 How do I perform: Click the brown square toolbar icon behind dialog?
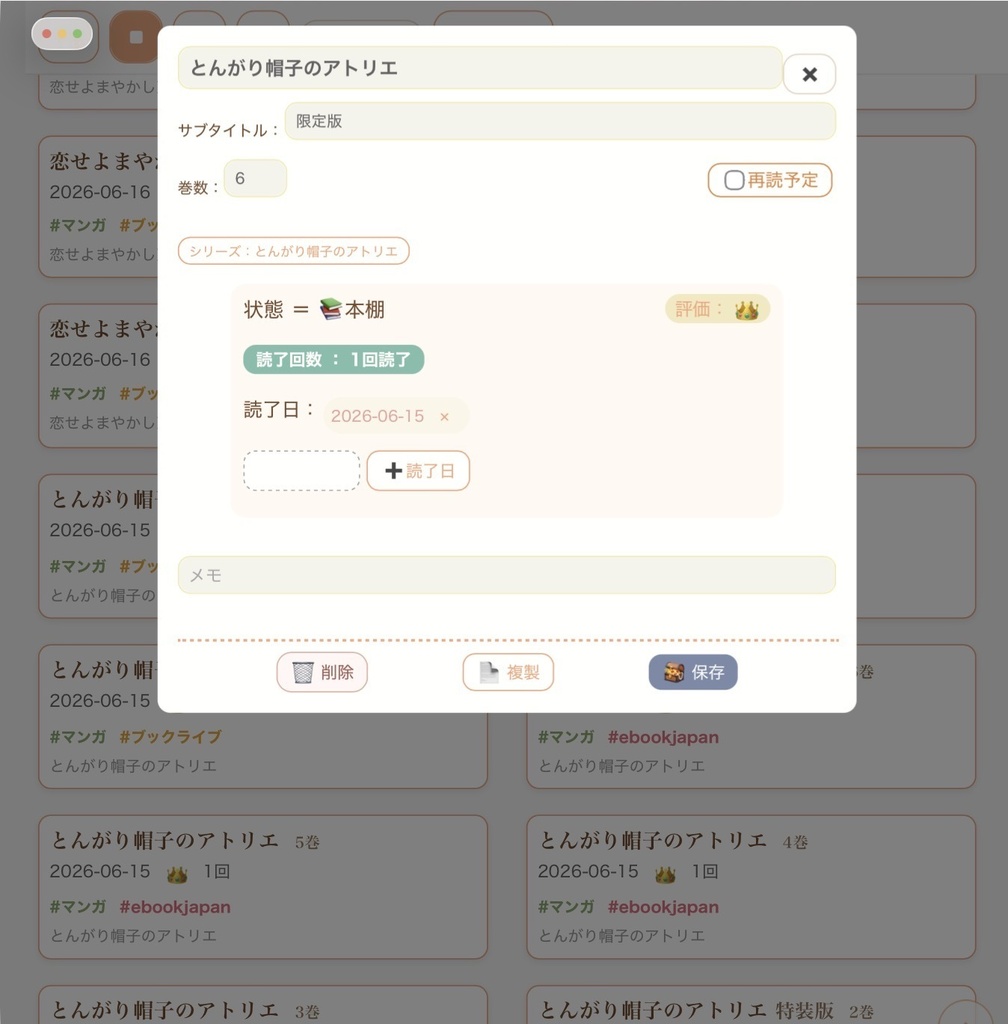point(136,37)
